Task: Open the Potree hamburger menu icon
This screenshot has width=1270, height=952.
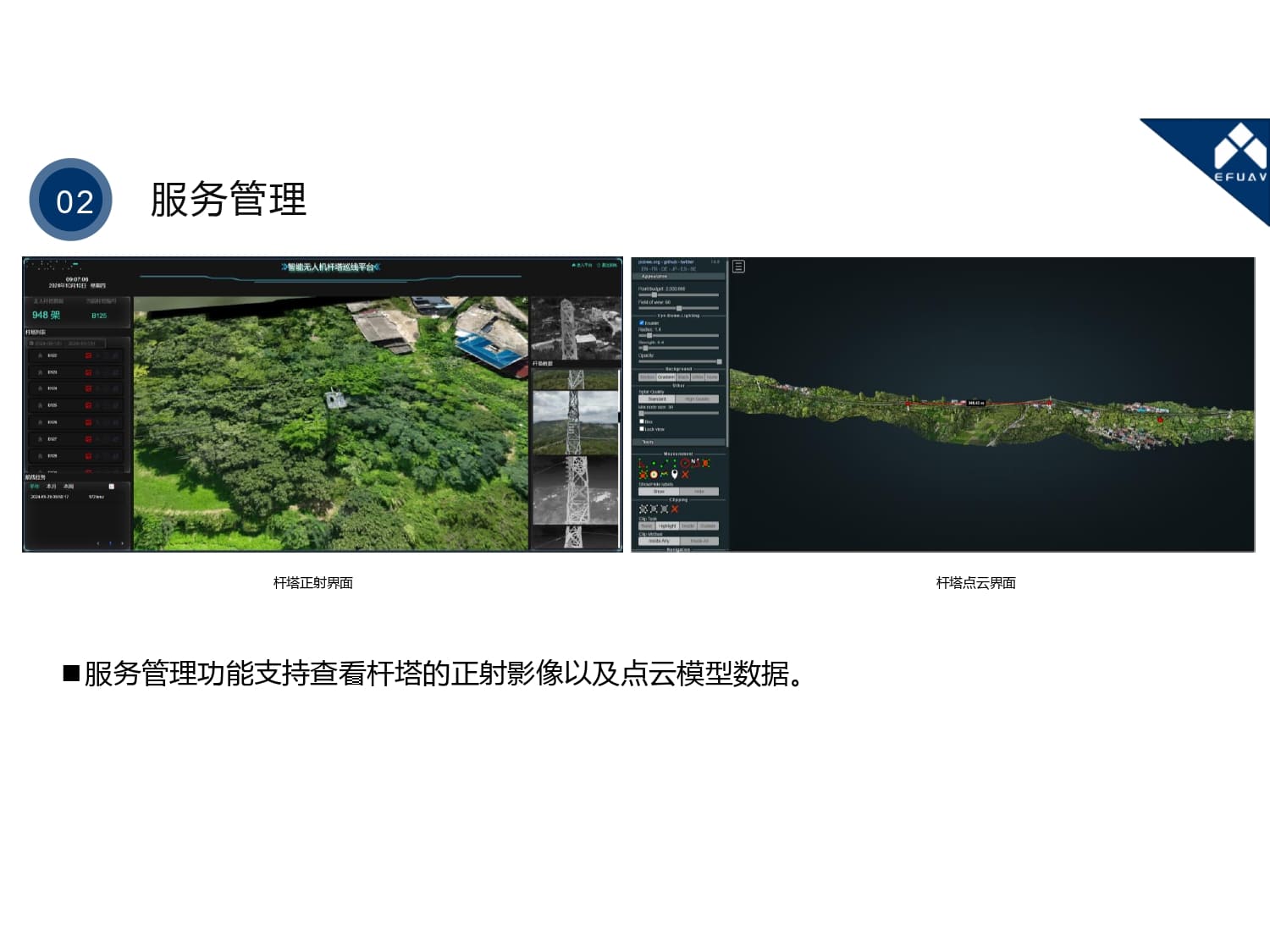Action: pos(738,267)
